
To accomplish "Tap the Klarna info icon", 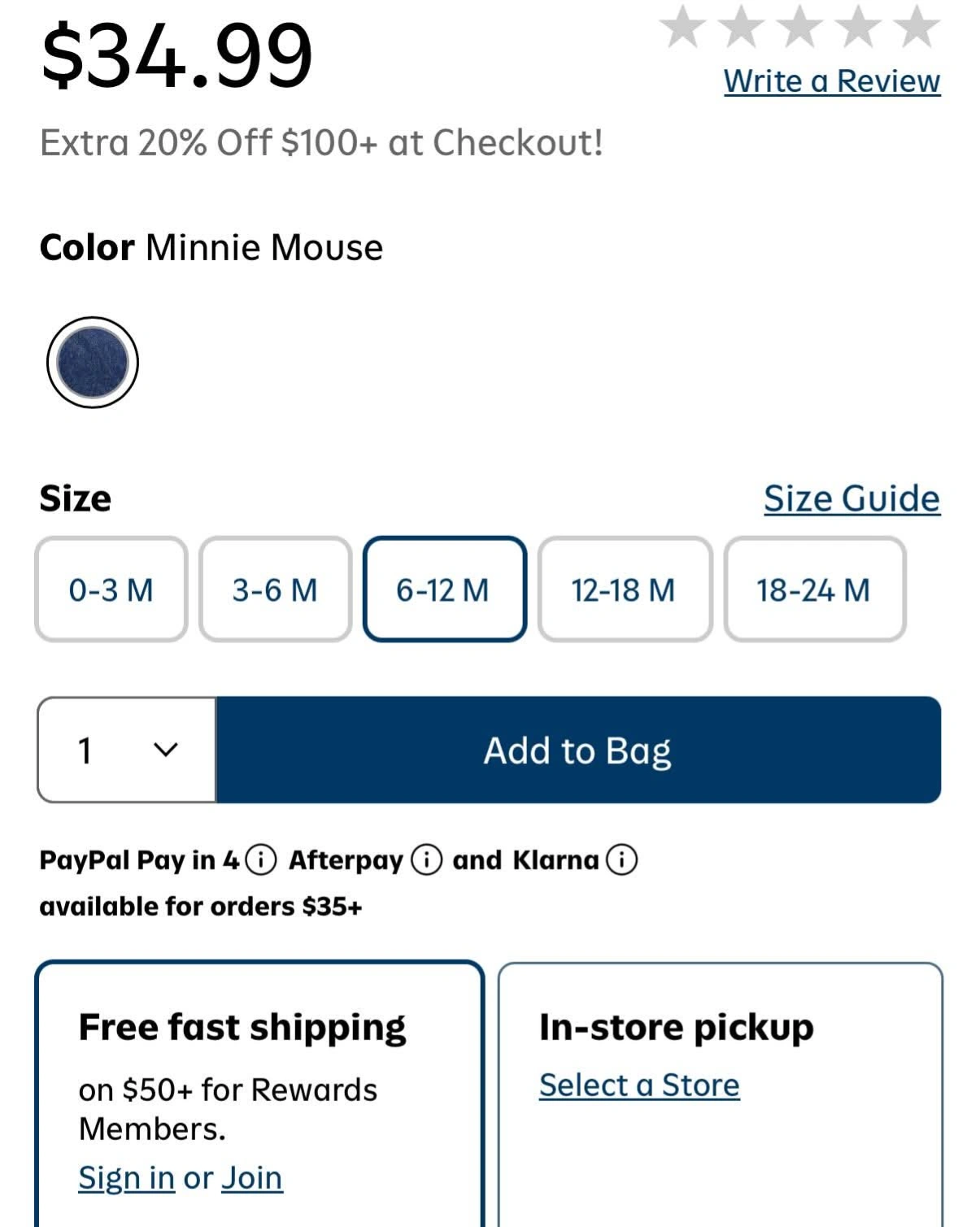I will click(x=622, y=859).
